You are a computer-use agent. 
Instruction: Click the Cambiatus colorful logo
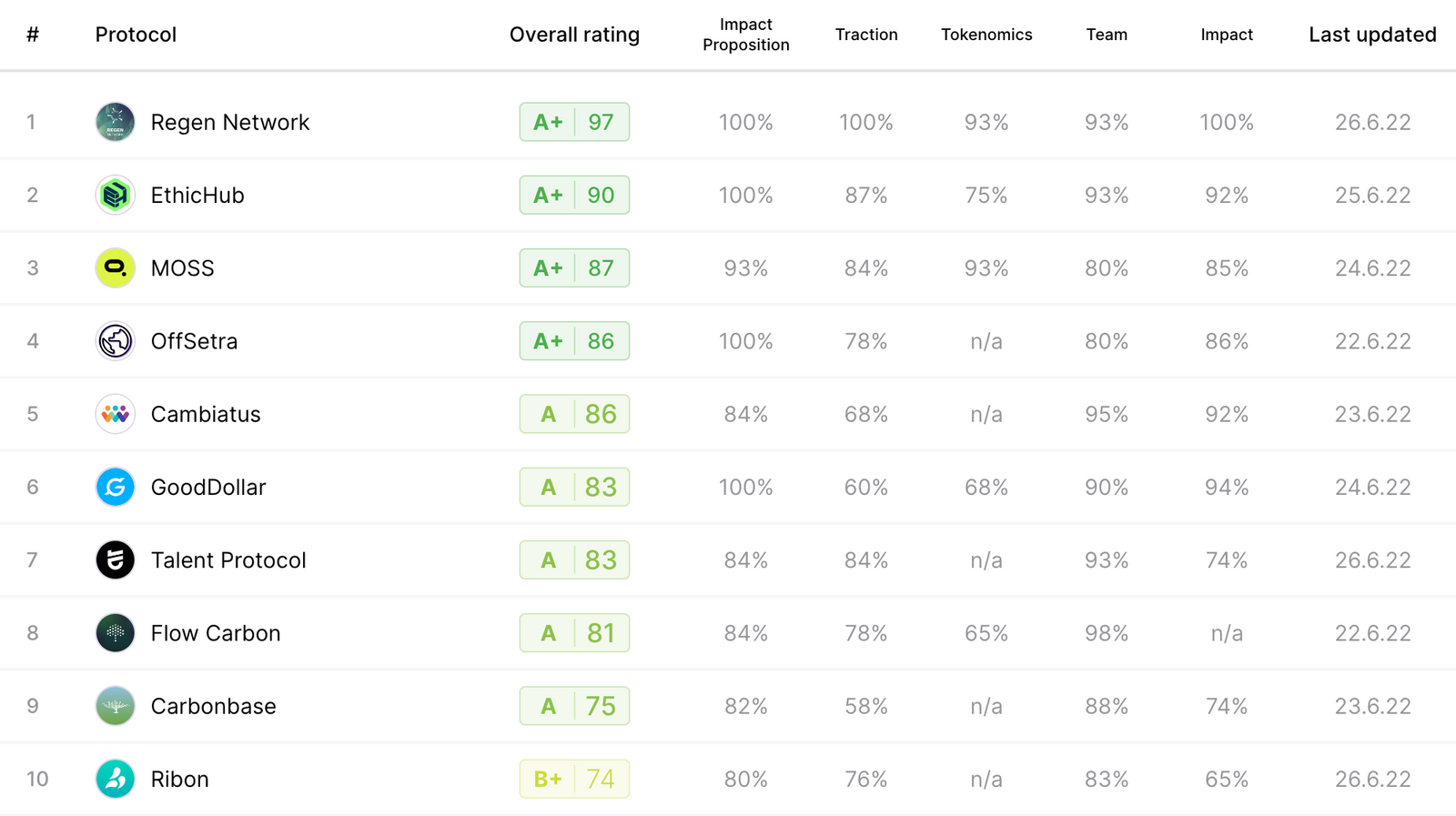[116, 414]
